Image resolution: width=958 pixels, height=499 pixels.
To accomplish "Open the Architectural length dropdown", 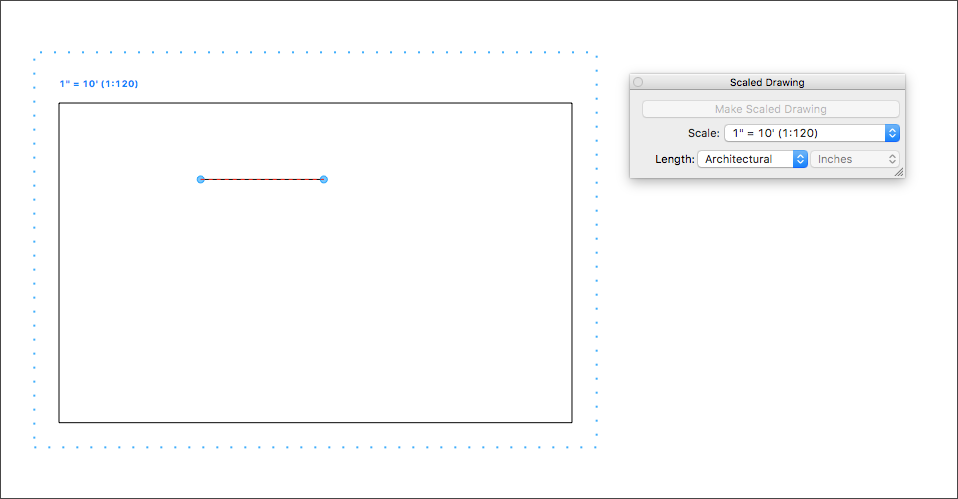I will pos(752,159).
